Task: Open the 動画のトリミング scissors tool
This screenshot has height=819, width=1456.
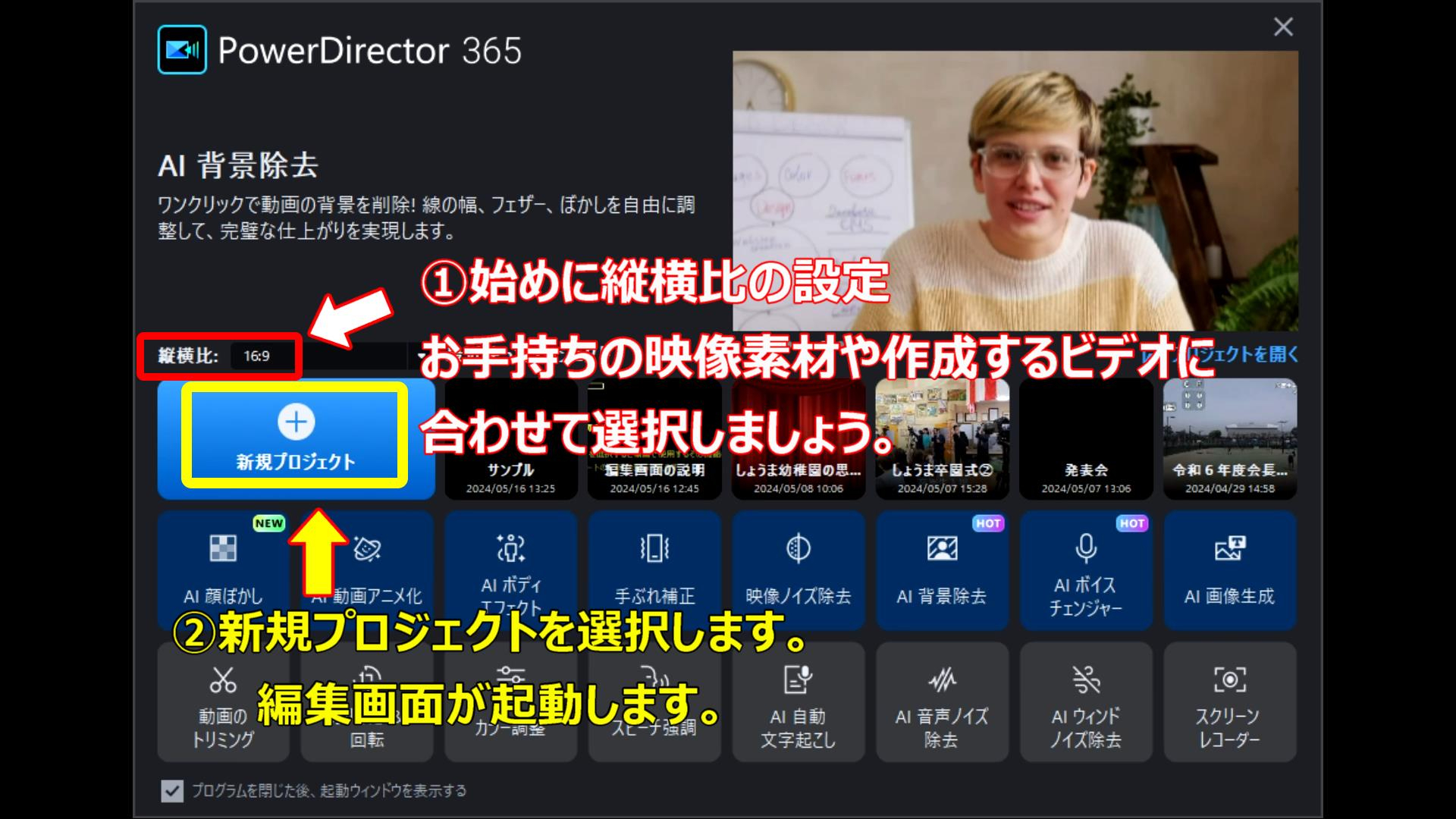Action: coord(223,702)
